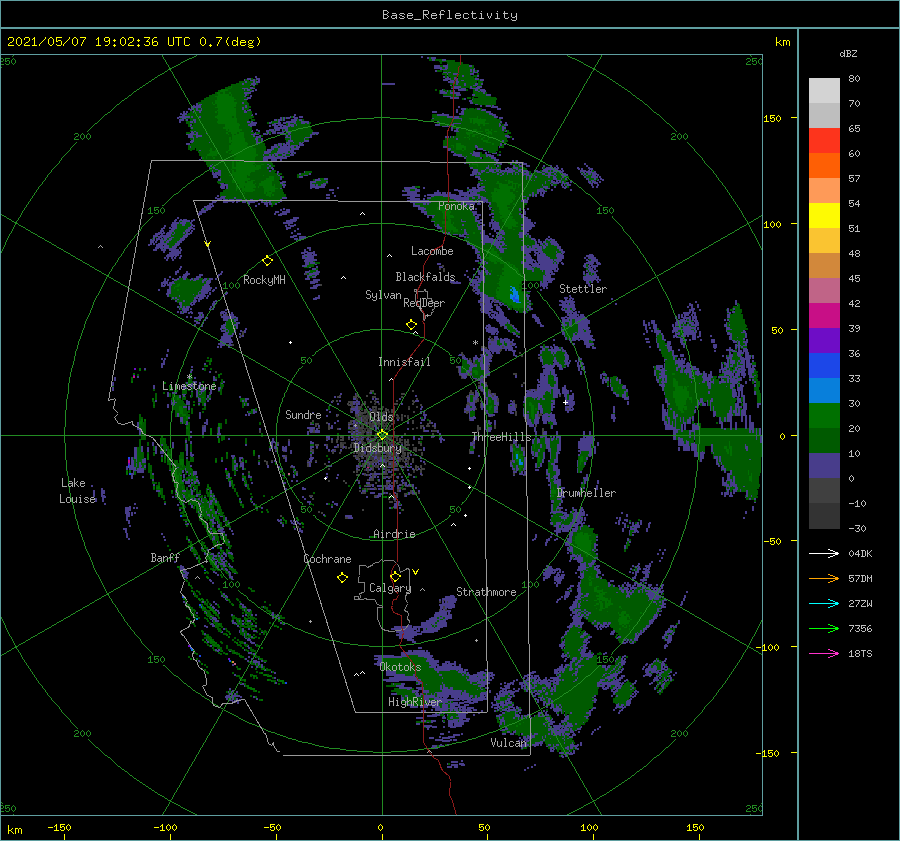
Task: Click the lightest gray swatch atop dBZ scale
Action: click(x=824, y=91)
